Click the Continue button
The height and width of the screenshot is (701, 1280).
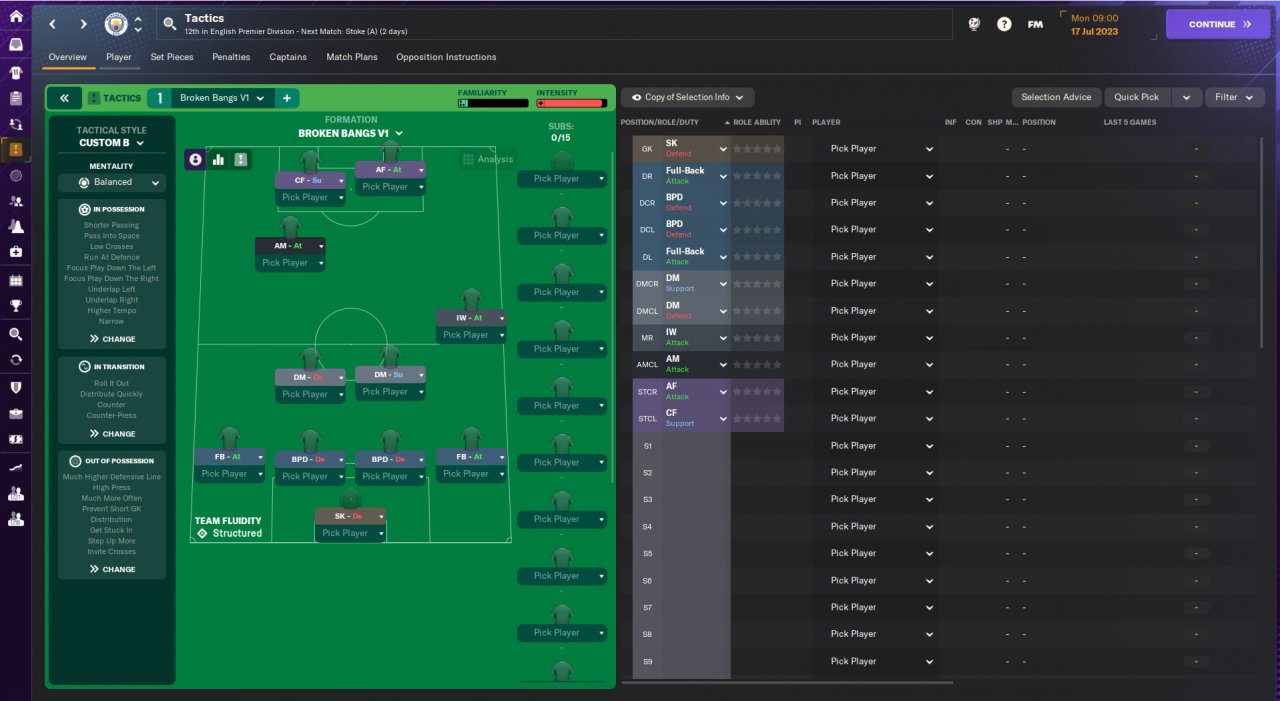coord(1218,24)
